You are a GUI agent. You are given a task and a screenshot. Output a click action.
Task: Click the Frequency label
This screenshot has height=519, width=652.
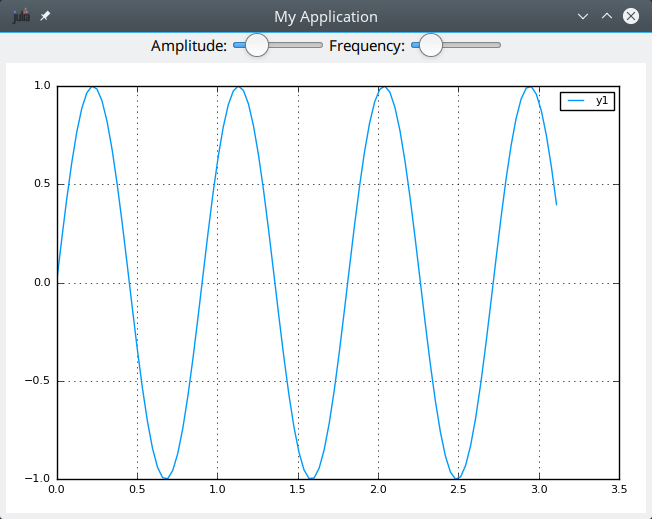pyautogui.click(x=366, y=45)
